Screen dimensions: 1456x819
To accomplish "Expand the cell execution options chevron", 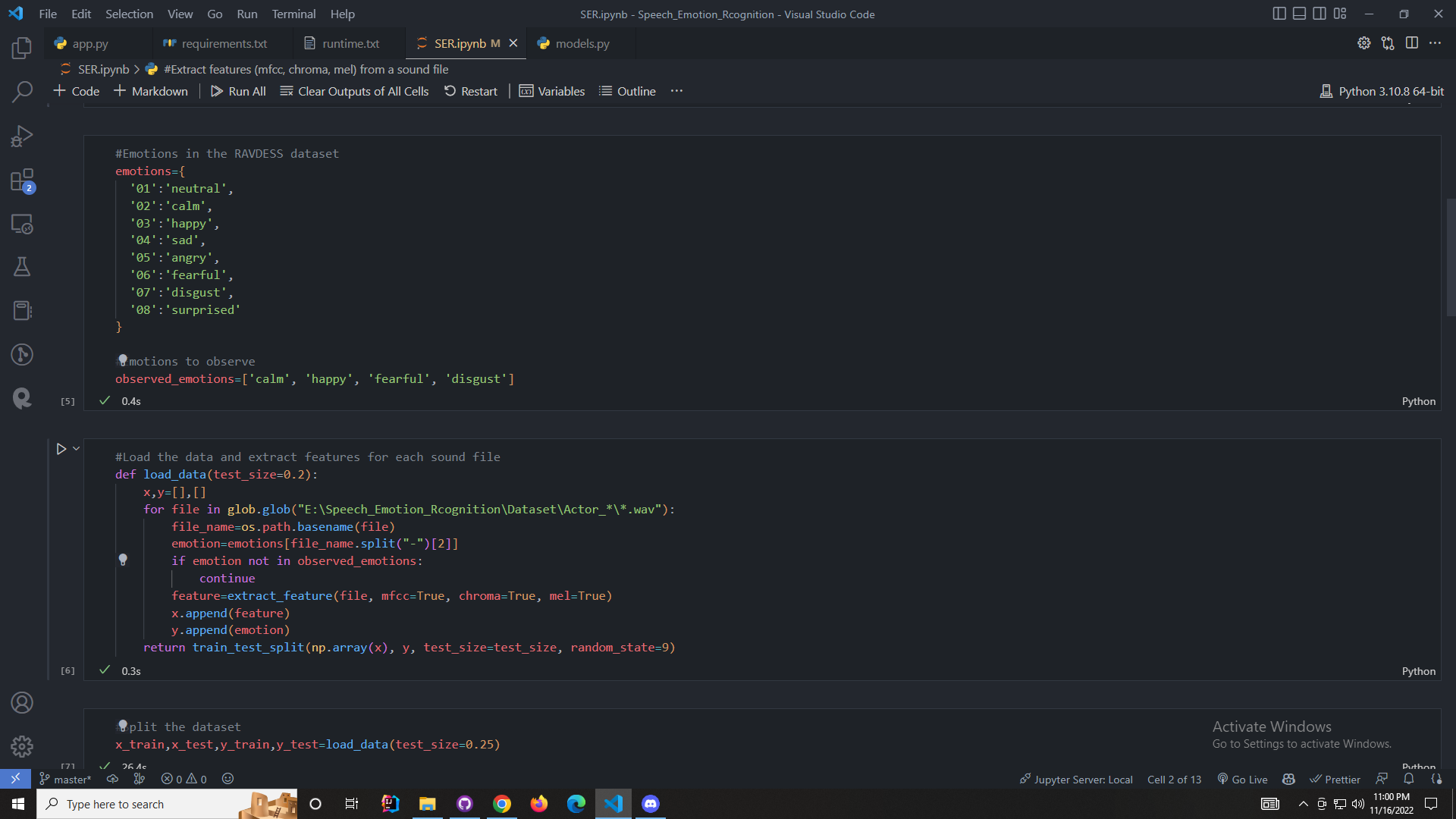I will [74, 448].
